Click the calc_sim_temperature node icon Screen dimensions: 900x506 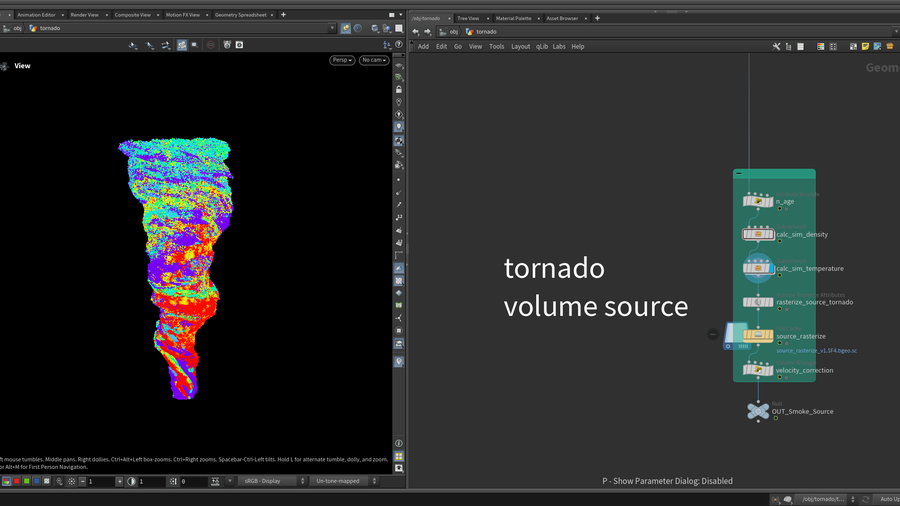[758, 268]
